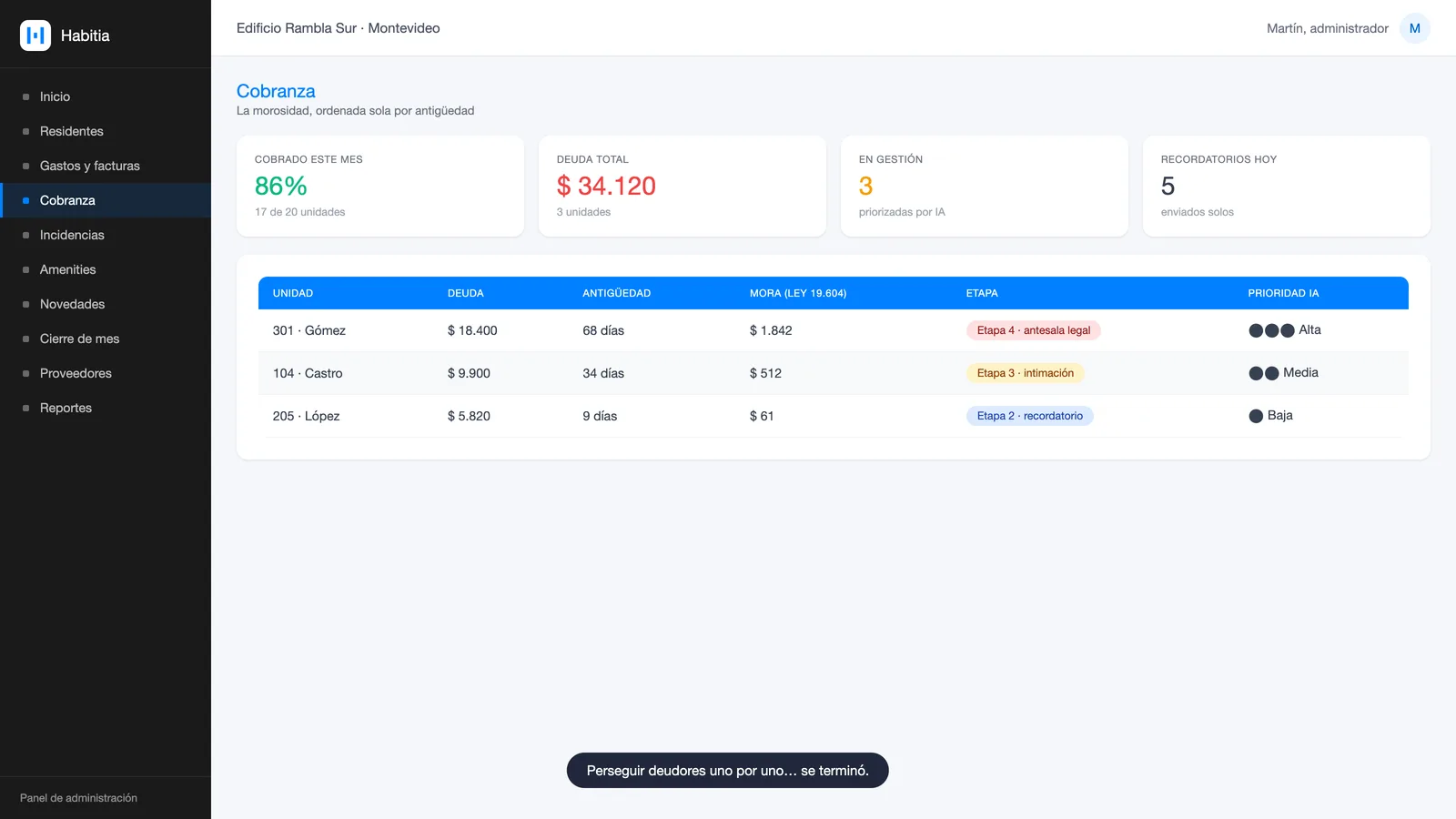Click the Etapa 2 · recordatorio badge
Screen dimensions: 1456x819
pos(1029,416)
